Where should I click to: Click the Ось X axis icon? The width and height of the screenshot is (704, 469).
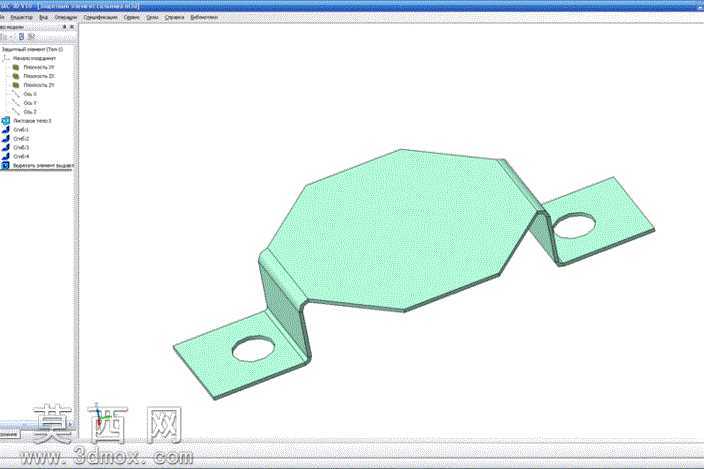[x=16, y=94]
